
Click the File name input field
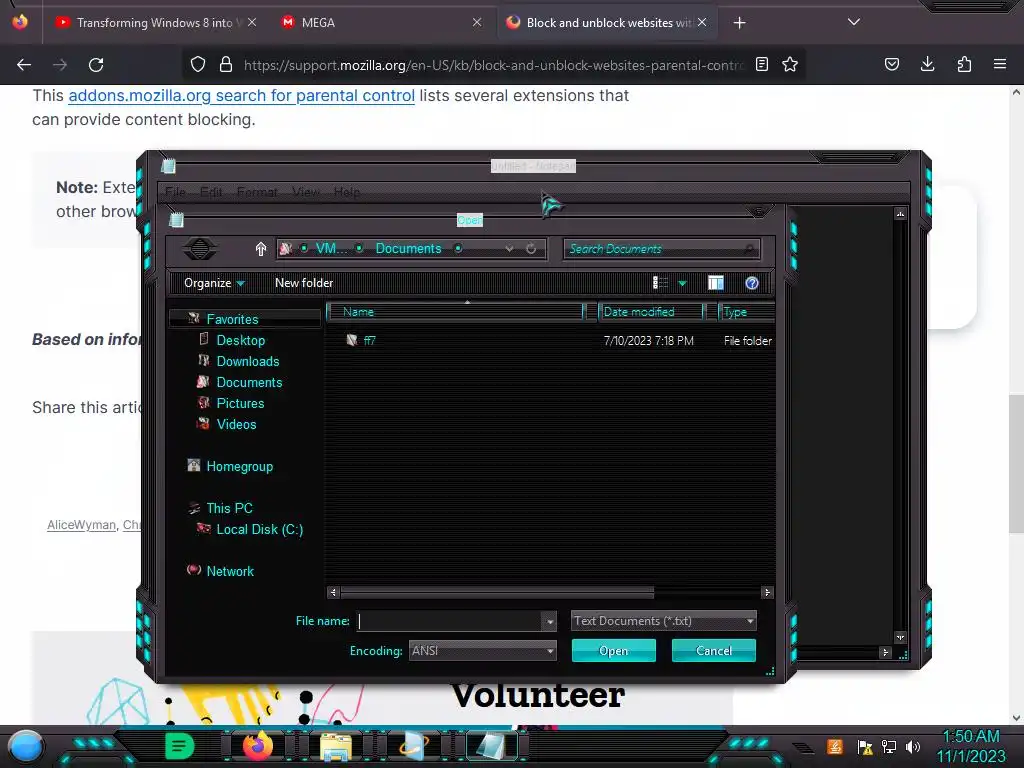449,621
